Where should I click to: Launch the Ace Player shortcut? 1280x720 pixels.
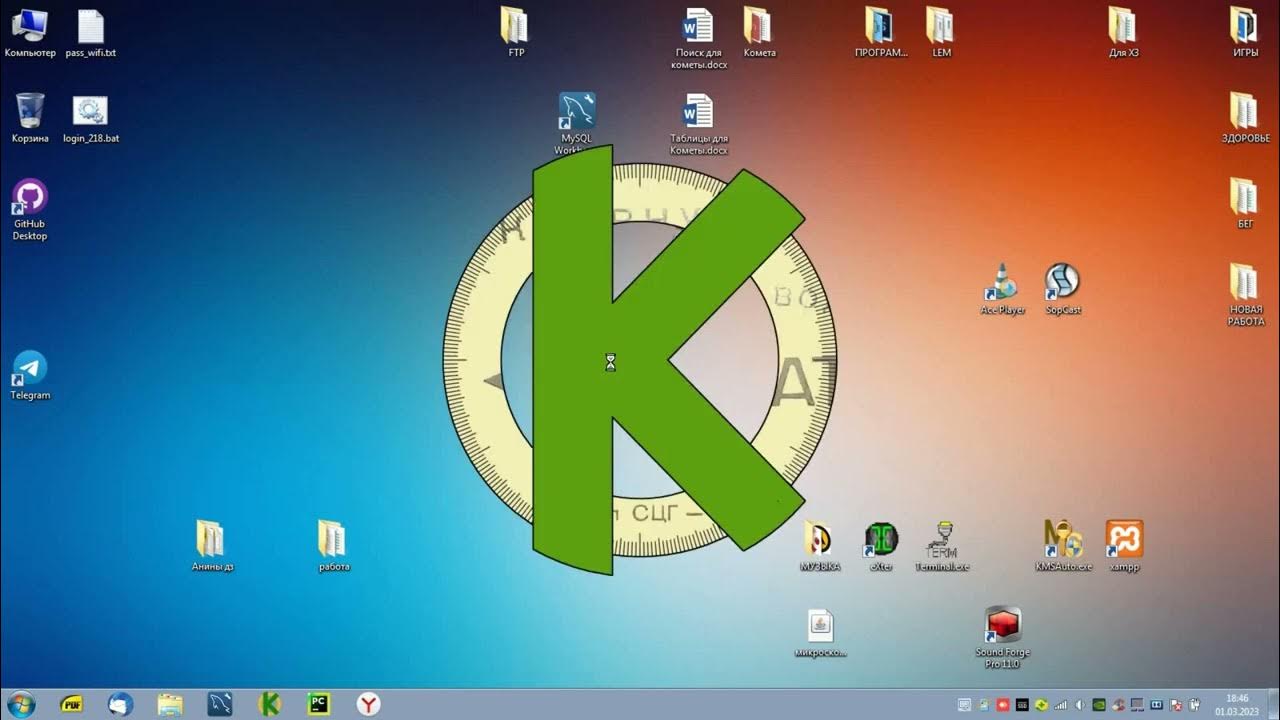coord(1003,290)
